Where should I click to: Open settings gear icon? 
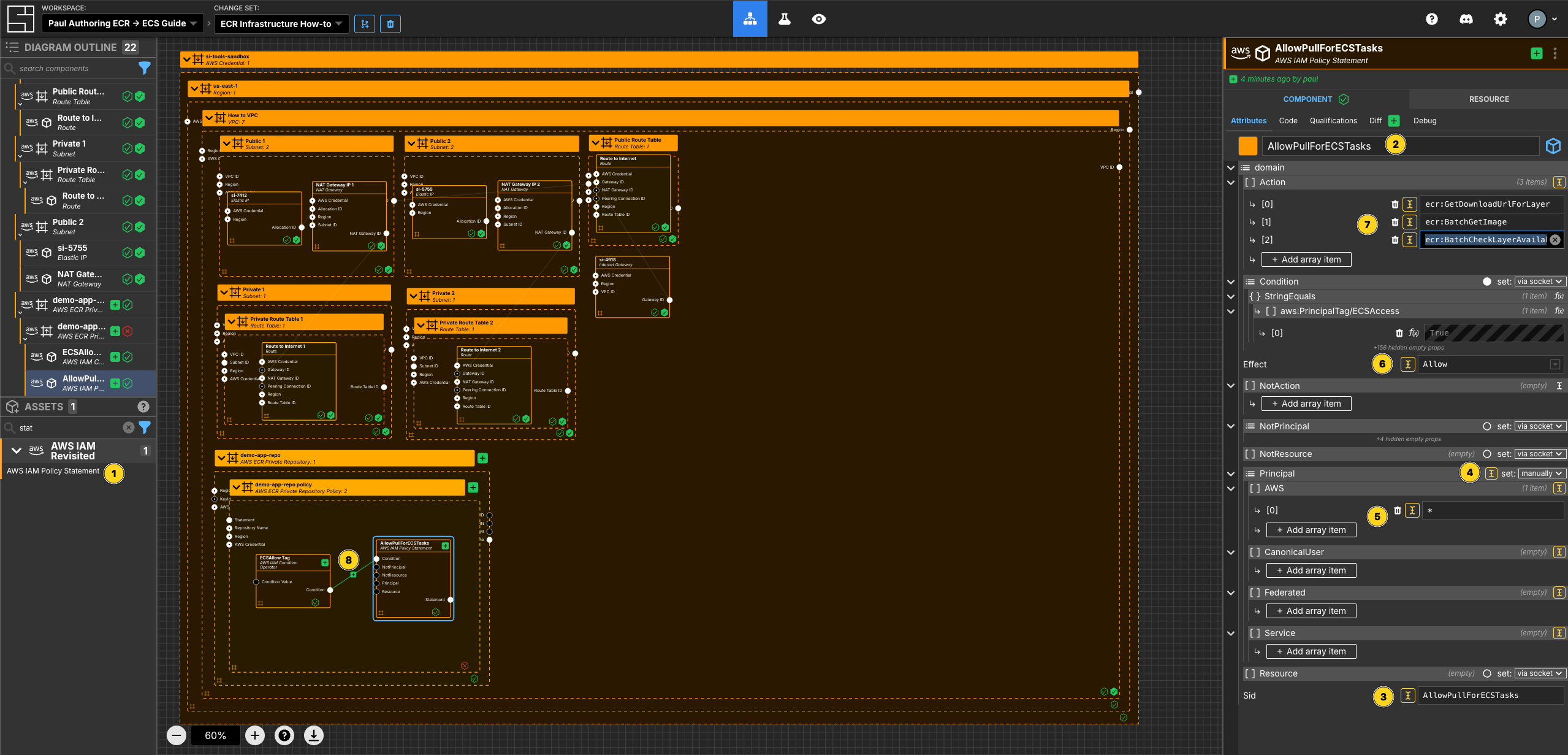pos(1500,19)
